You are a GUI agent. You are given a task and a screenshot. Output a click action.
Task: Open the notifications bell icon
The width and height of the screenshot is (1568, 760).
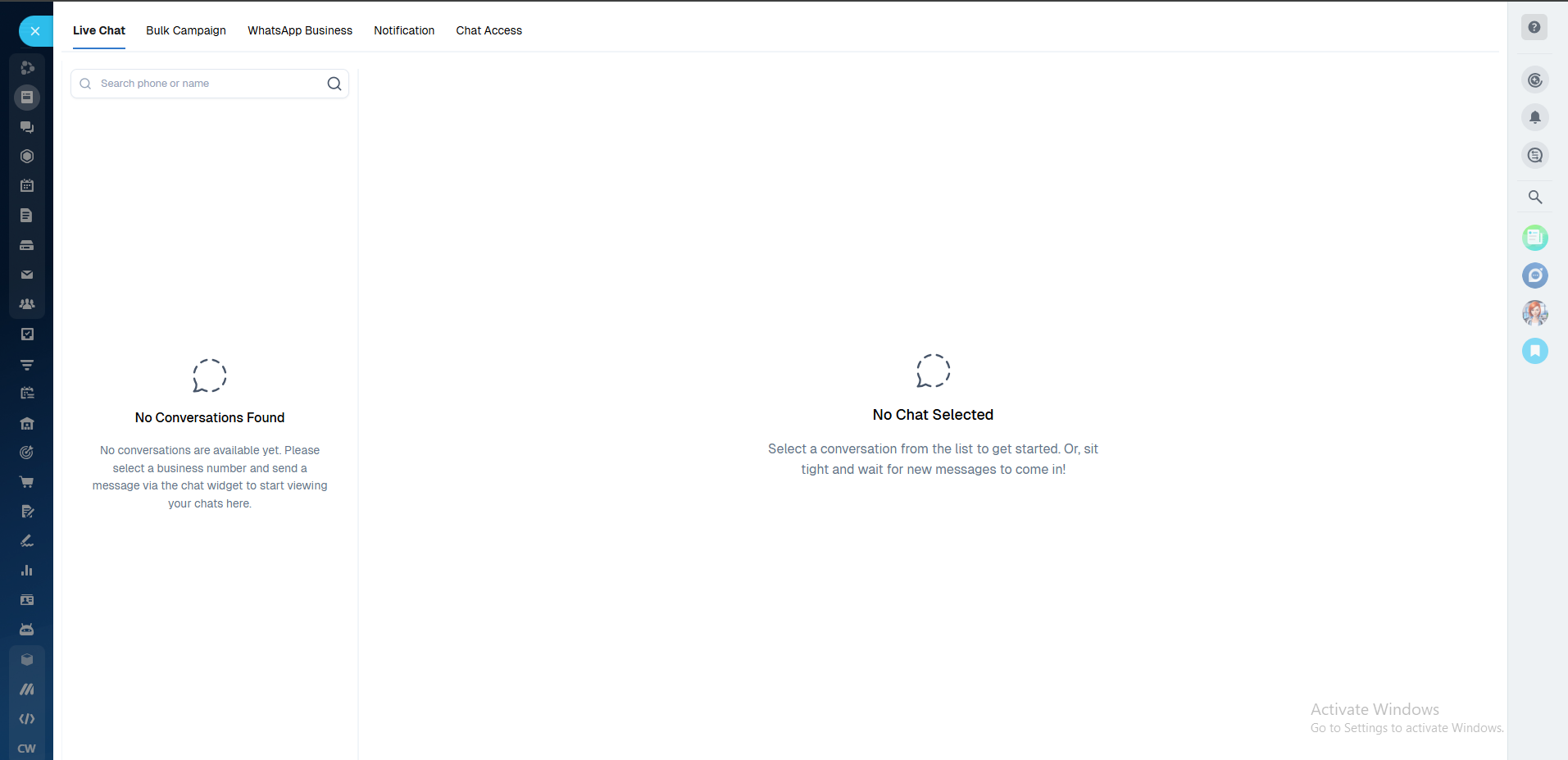1535,117
